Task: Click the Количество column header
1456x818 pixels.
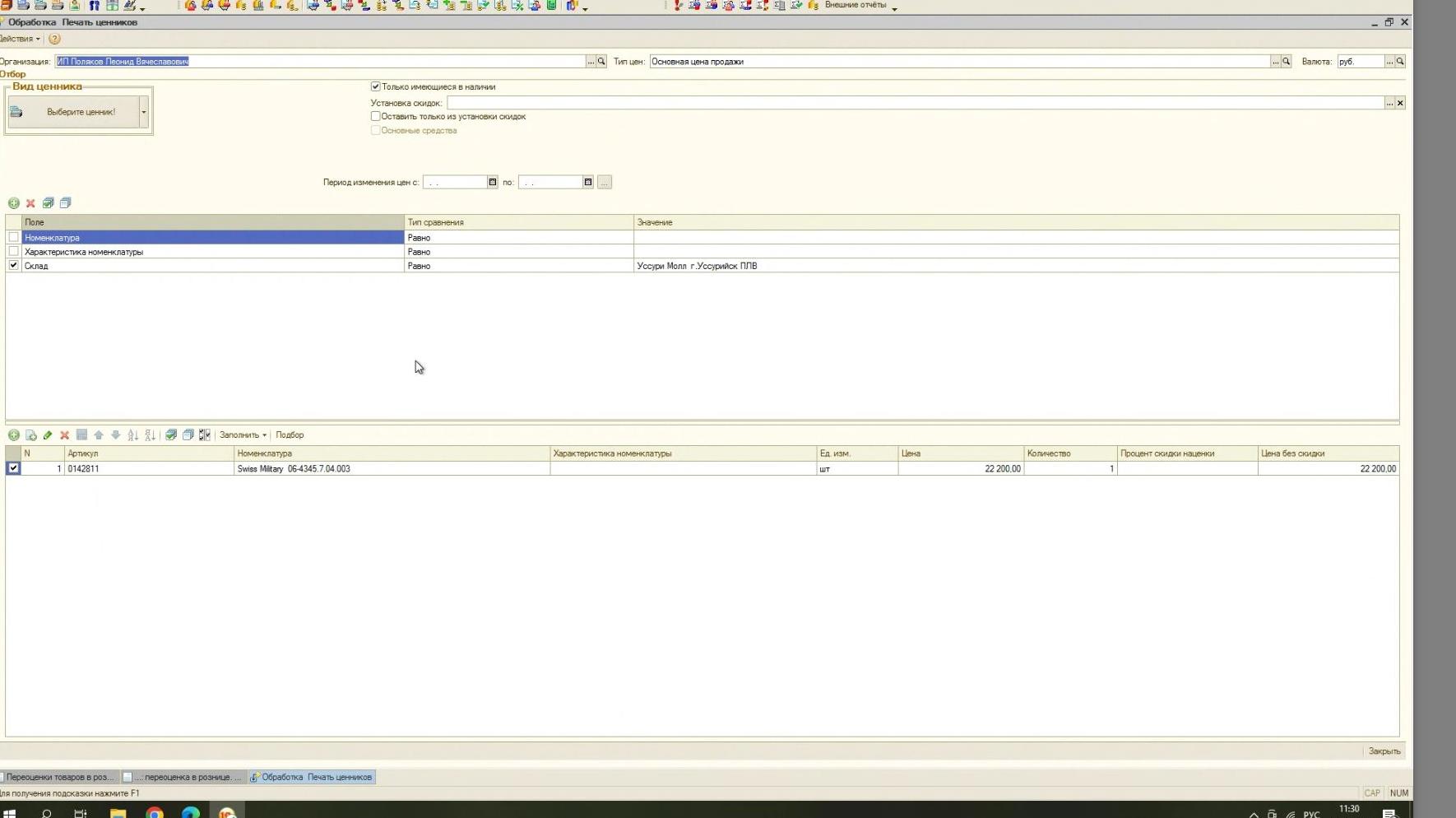Action: pos(1070,453)
